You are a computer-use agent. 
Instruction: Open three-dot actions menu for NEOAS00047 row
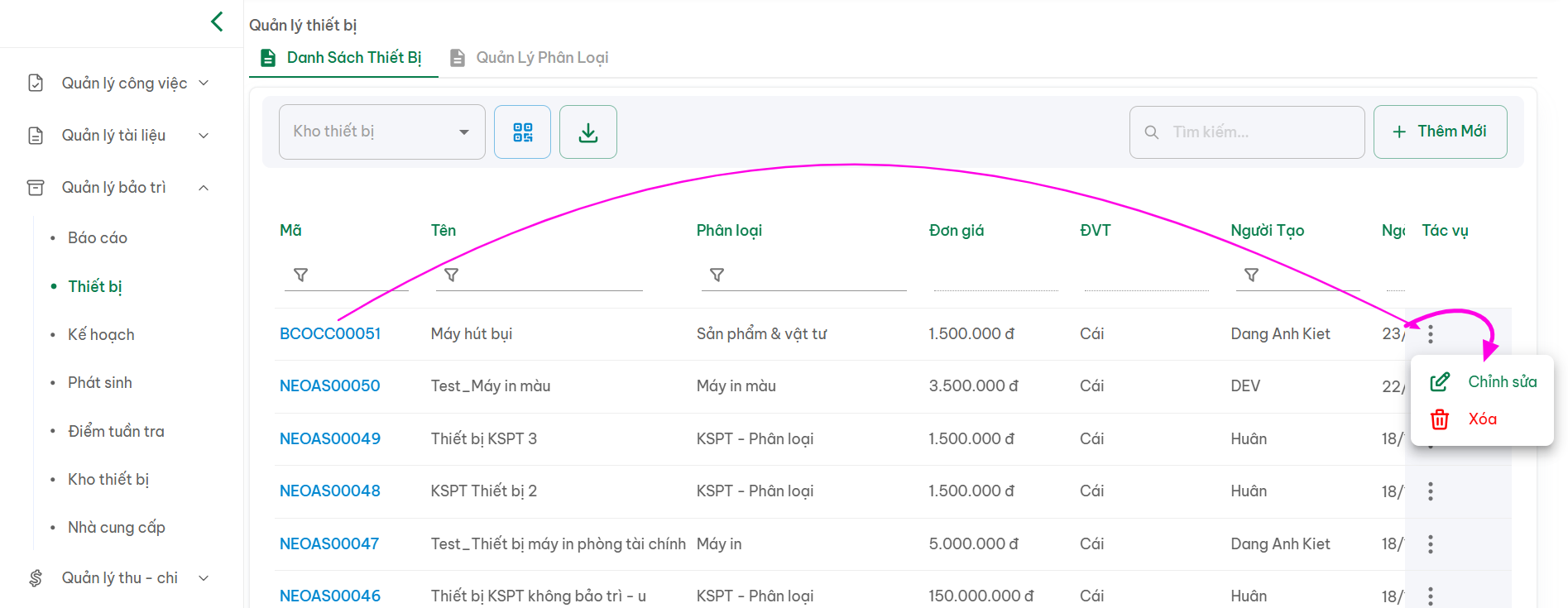1430,544
